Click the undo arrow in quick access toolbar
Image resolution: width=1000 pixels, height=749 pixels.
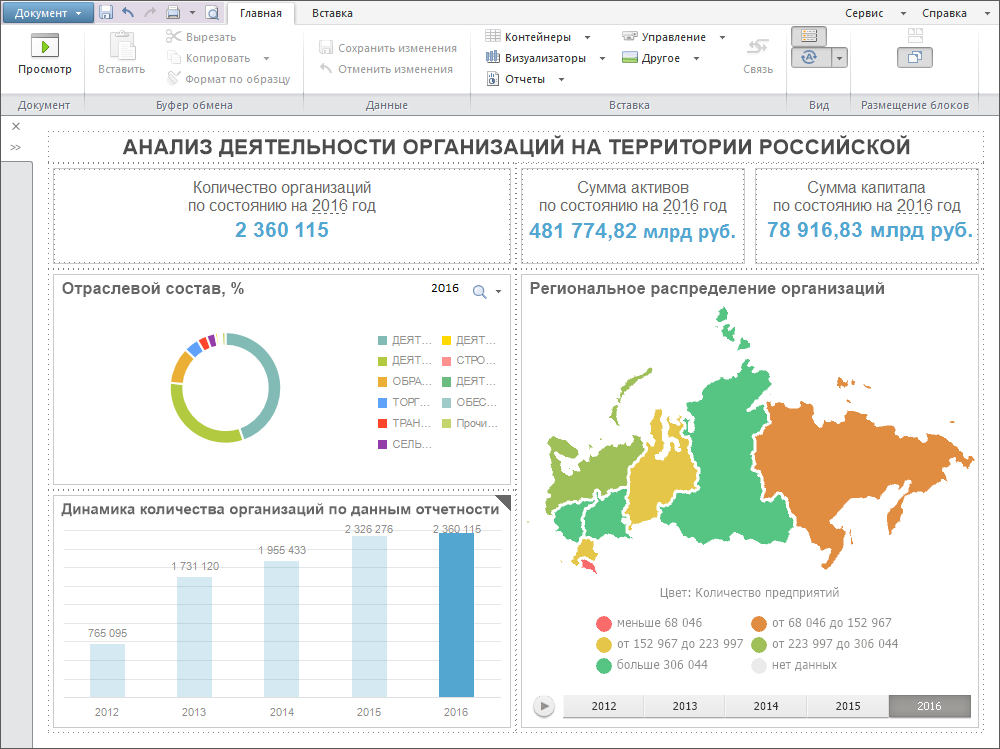coord(127,13)
